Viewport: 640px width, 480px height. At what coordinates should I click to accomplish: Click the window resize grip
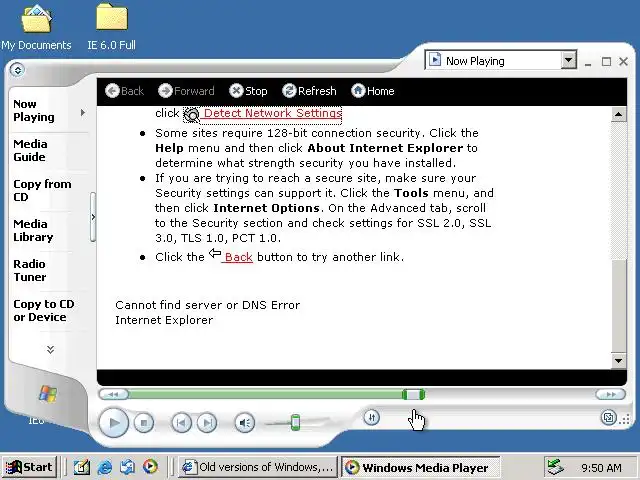[x=624, y=419]
